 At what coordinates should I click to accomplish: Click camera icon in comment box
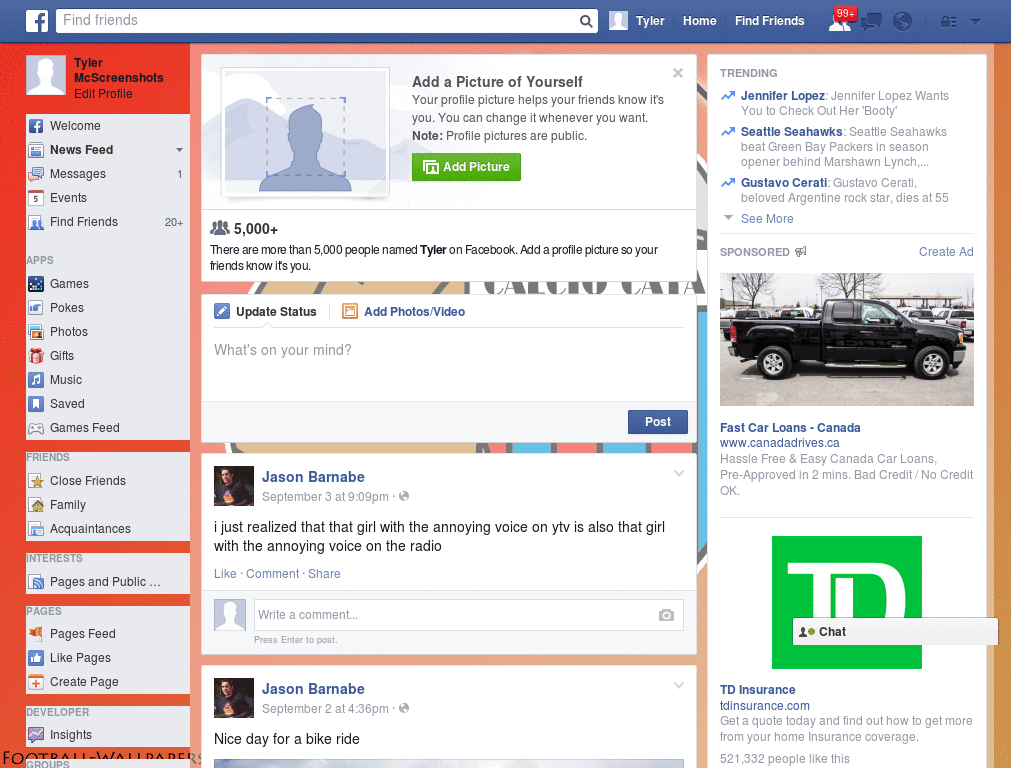coord(666,615)
